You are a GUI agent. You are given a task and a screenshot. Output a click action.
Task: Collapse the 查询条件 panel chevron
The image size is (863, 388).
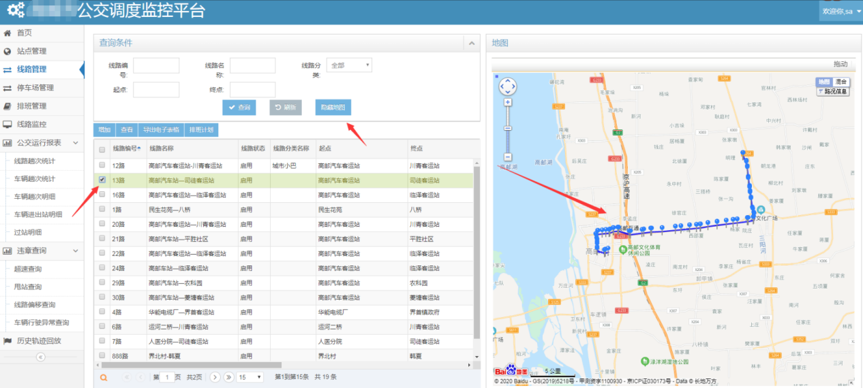coord(471,43)
